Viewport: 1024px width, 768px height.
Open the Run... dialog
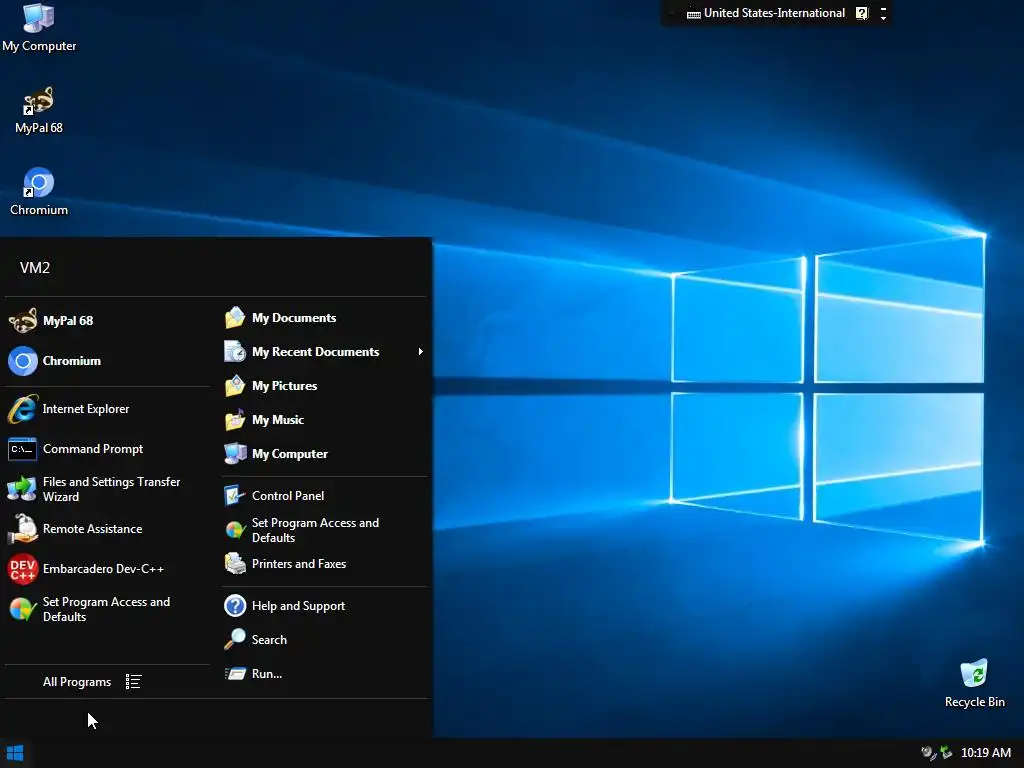click(x=325, y=674)
